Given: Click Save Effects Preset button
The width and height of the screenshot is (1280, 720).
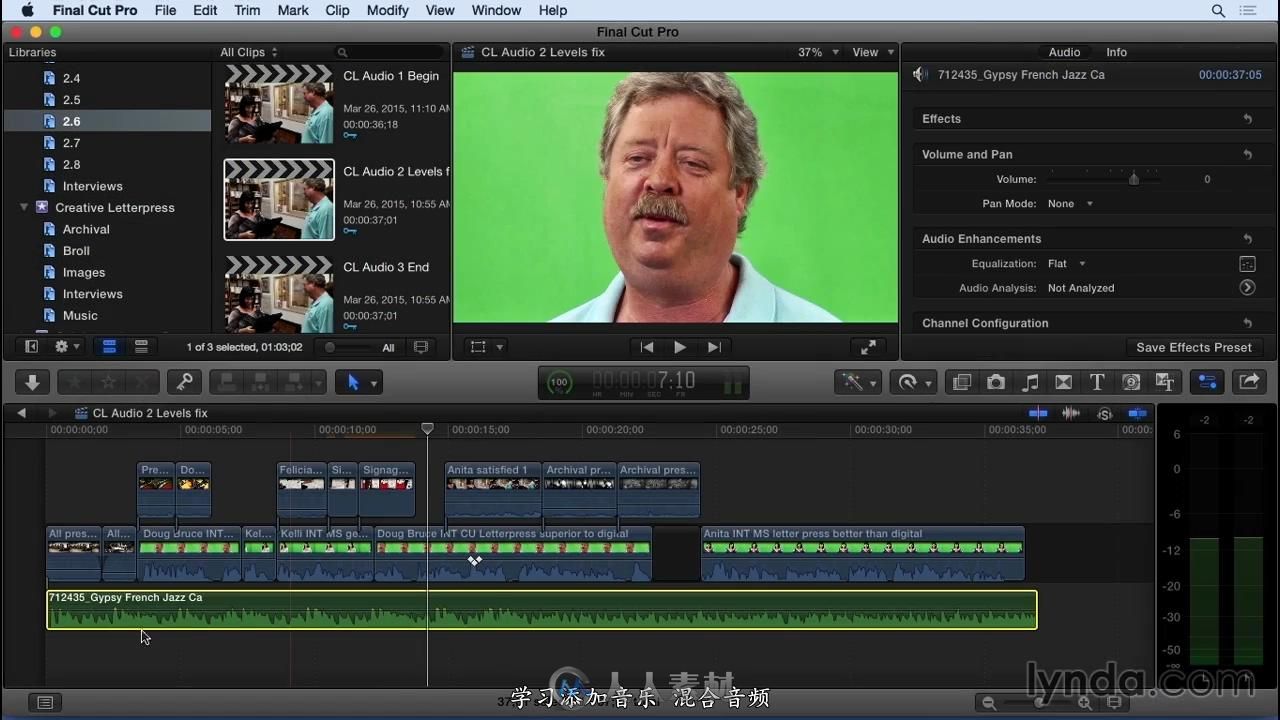Looking at the screenshot, I should 1194,347.
